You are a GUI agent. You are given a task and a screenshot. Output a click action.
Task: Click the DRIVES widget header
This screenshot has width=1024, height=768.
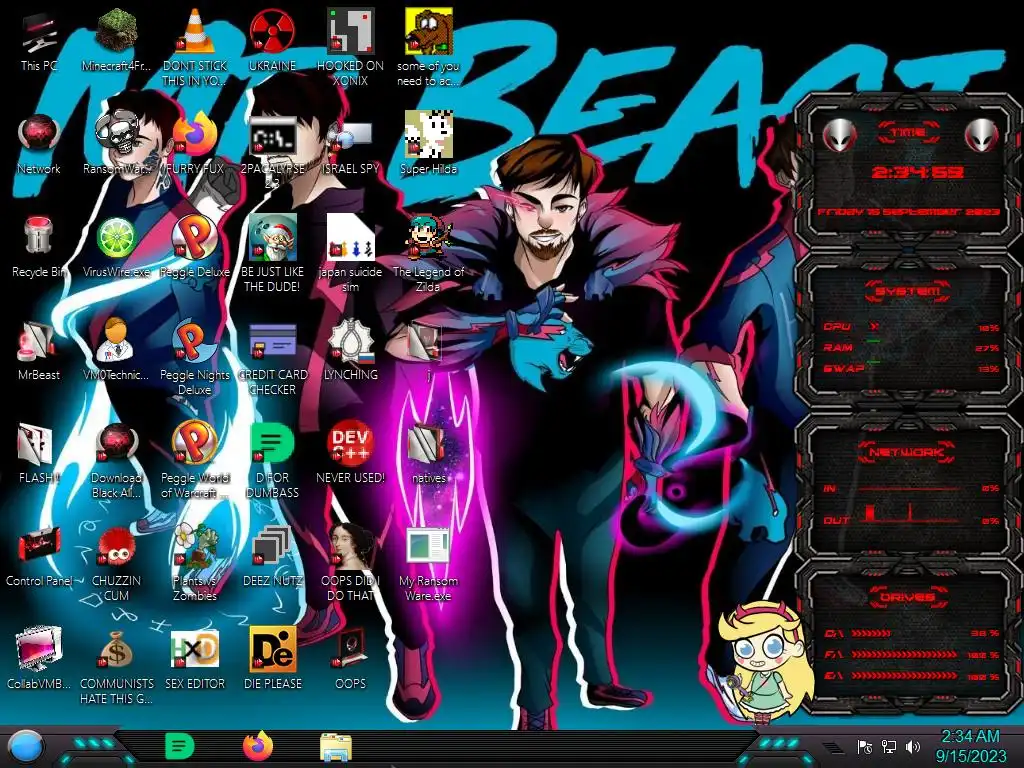coord(908,597)
